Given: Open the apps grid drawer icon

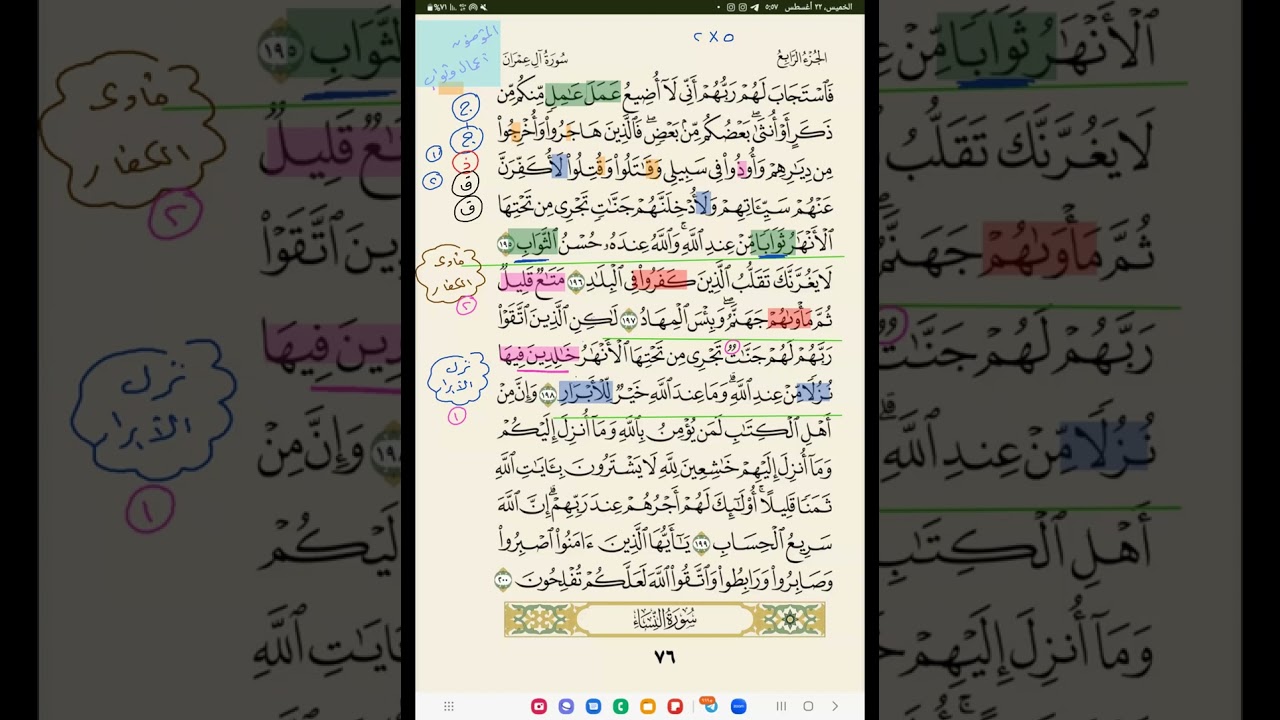Looking at the screenshot, I should coord(449,706).
